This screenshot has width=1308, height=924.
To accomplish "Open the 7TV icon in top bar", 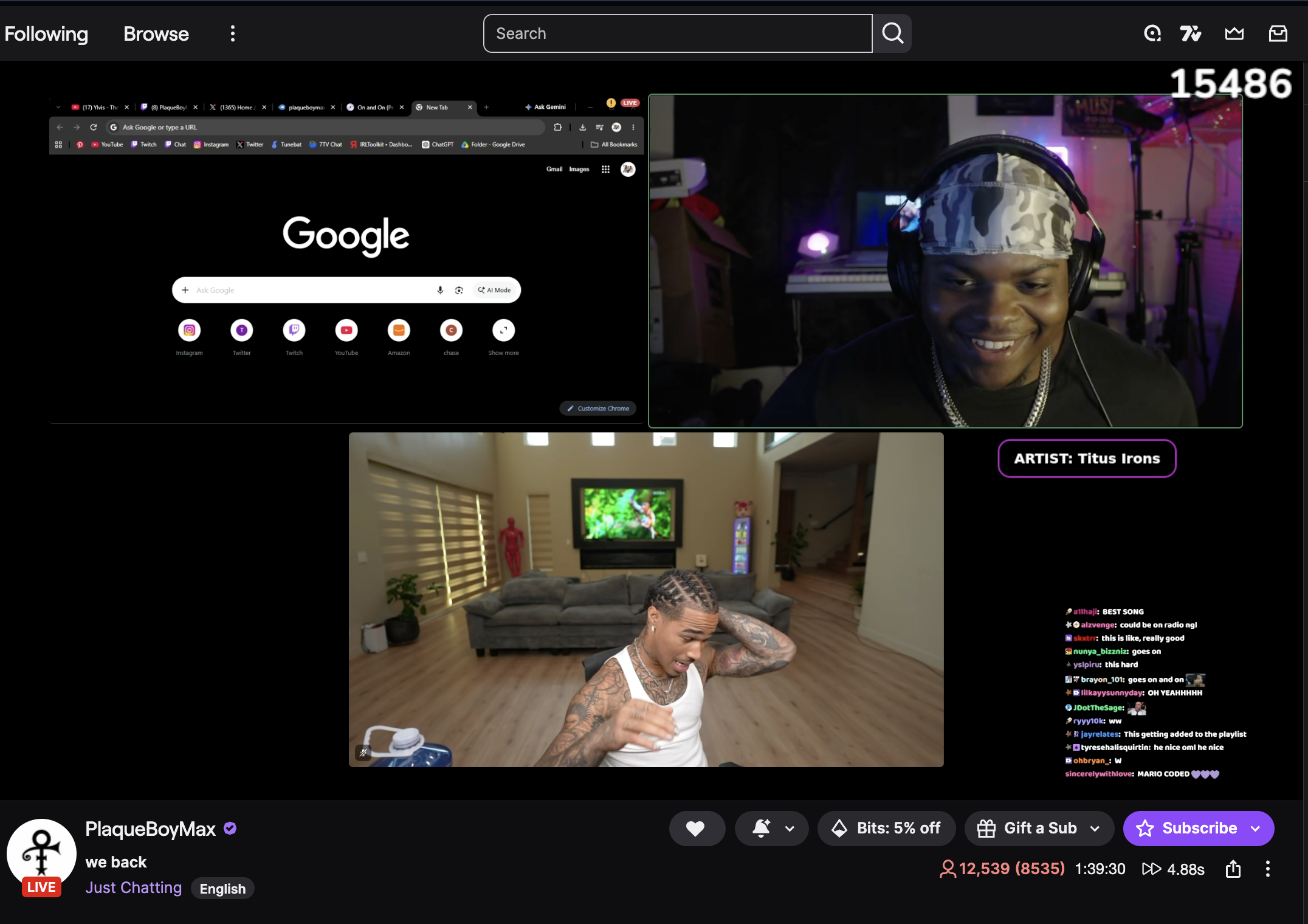I will coord(1191,33).
